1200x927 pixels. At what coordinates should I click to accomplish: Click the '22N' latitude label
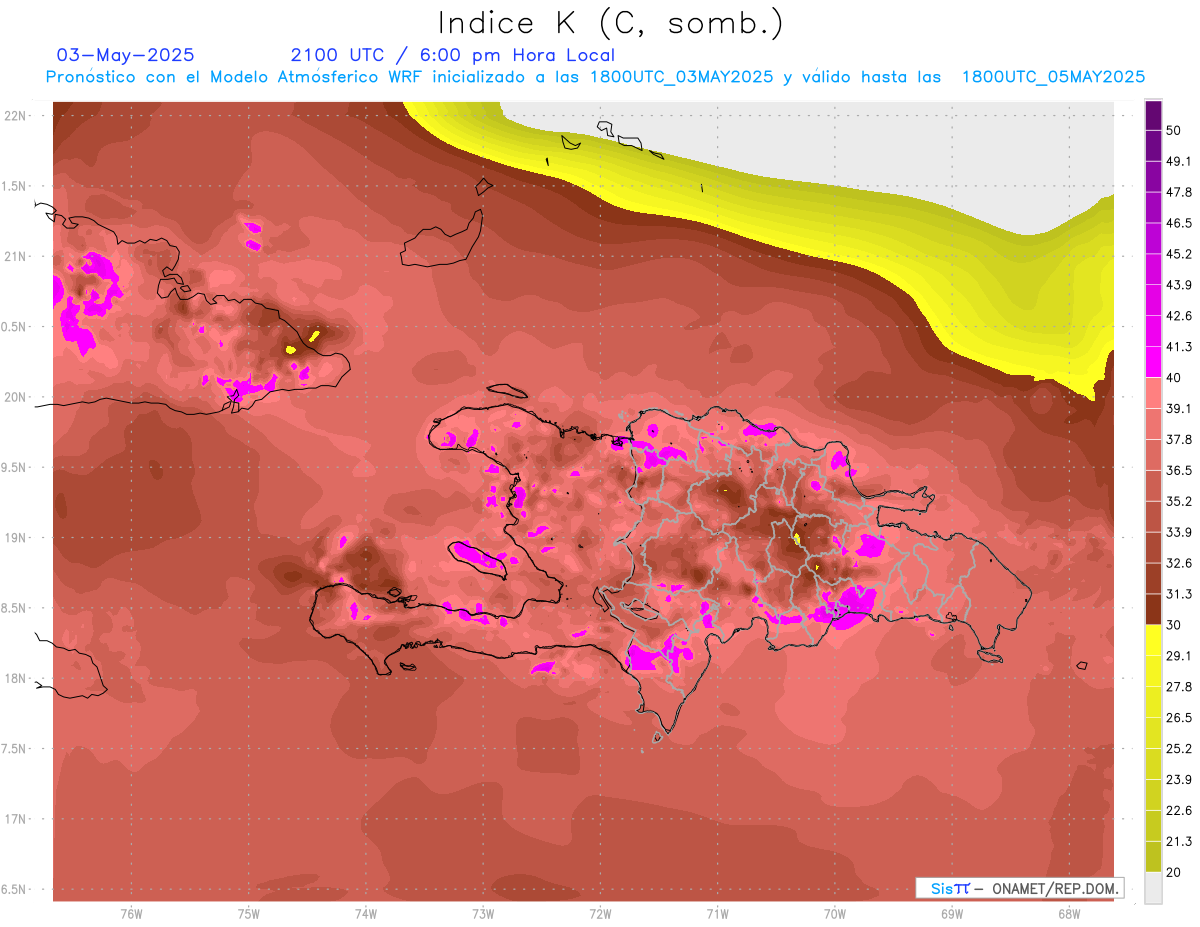point(16,116)
